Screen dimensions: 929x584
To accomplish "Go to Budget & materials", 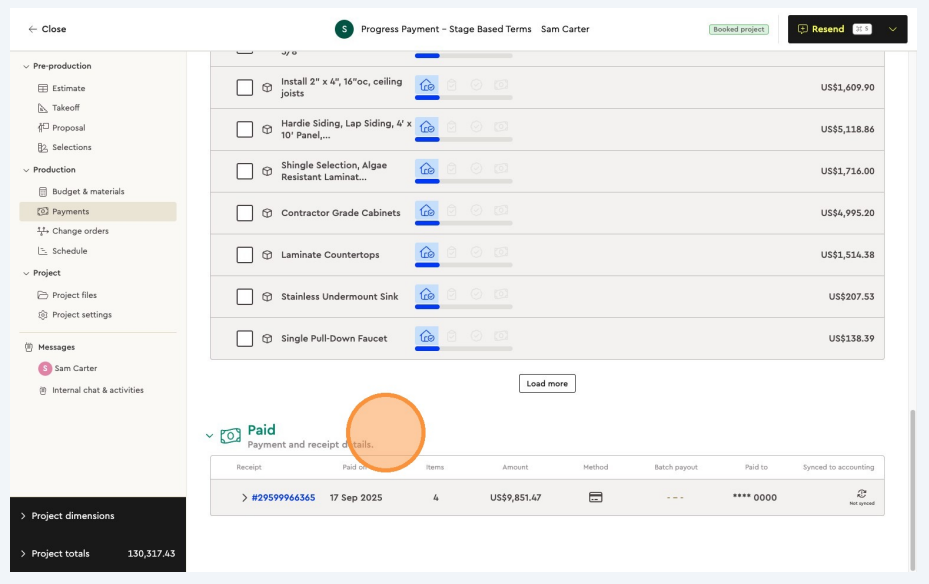I will pos(88,191).
